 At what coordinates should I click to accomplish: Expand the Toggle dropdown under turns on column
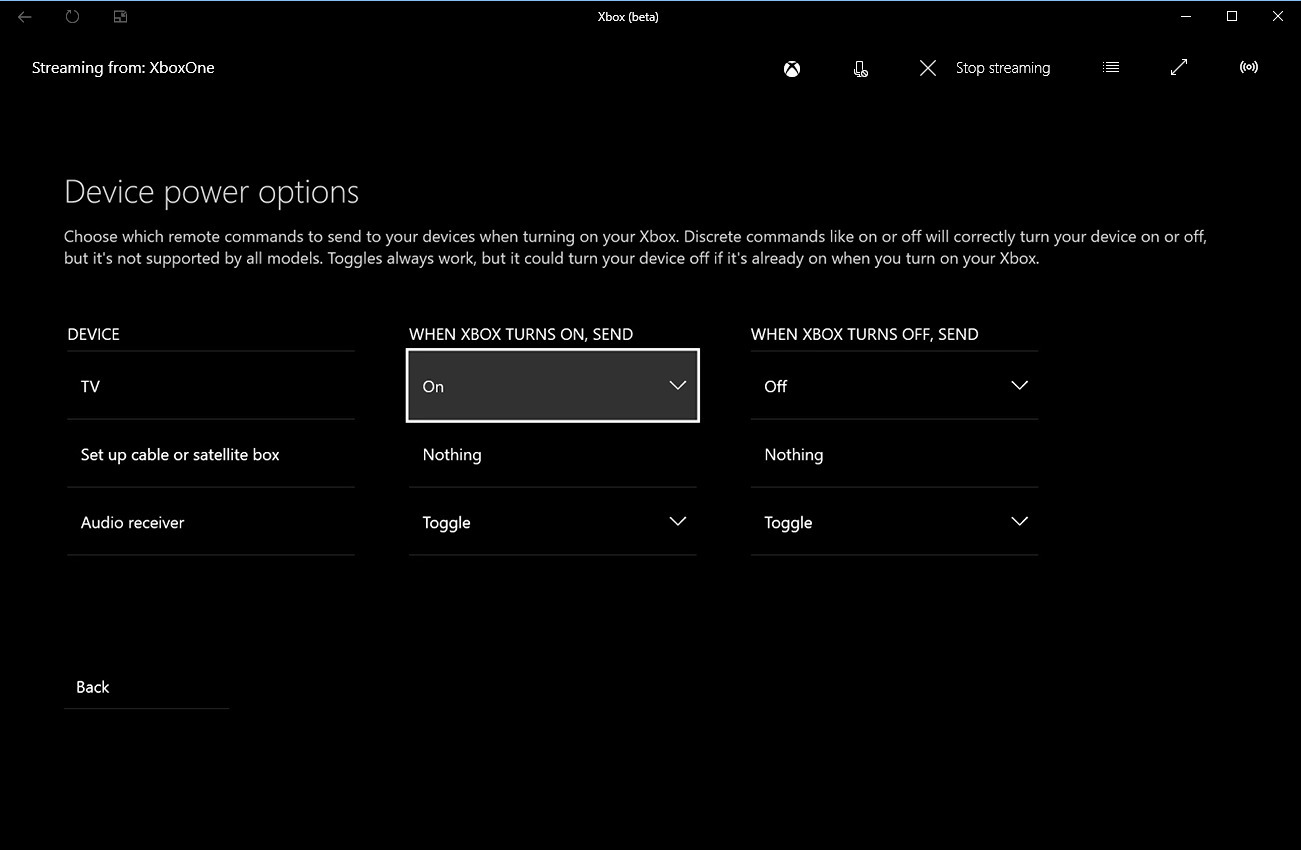(552, 521)
